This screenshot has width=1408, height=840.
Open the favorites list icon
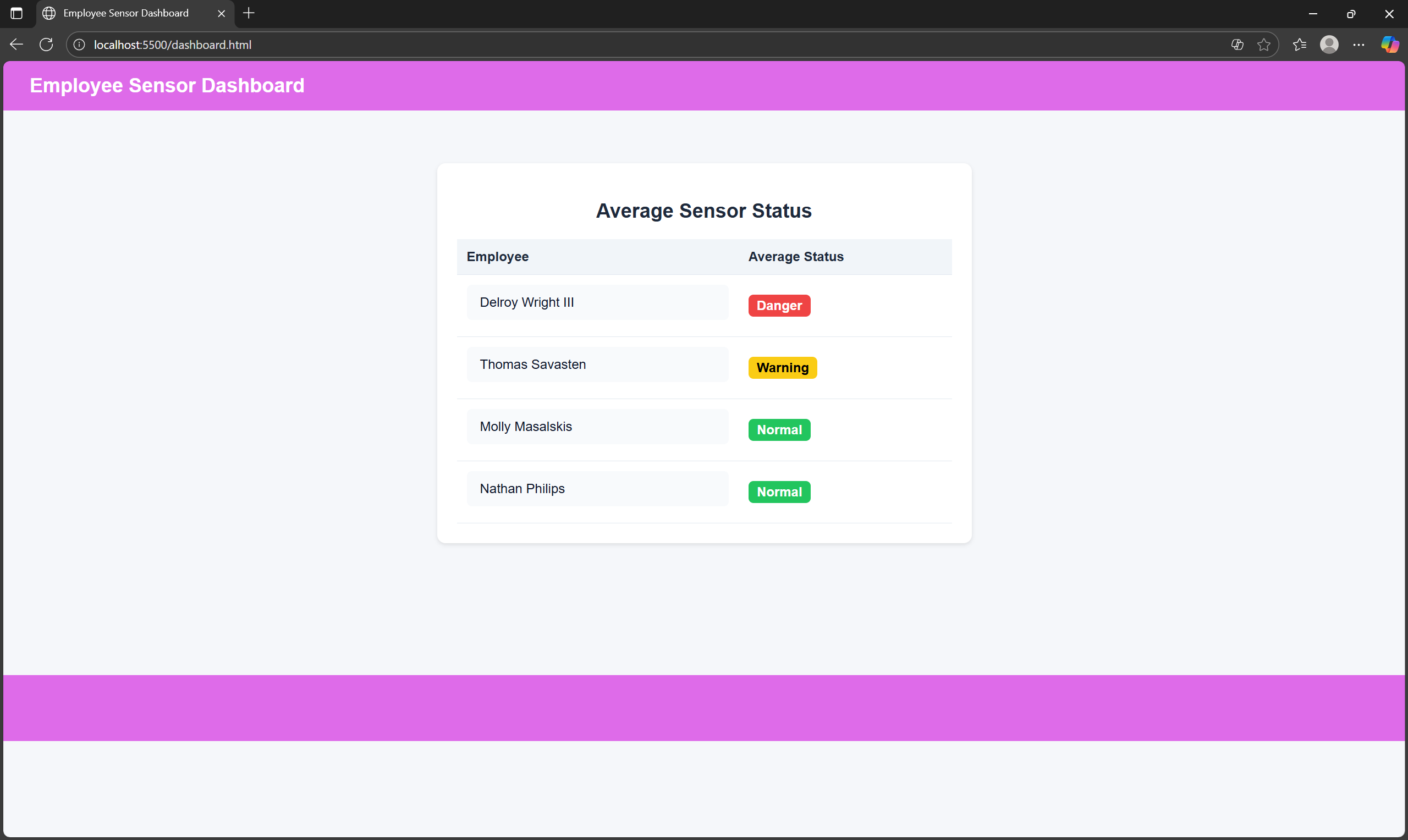coord(1299,45)
